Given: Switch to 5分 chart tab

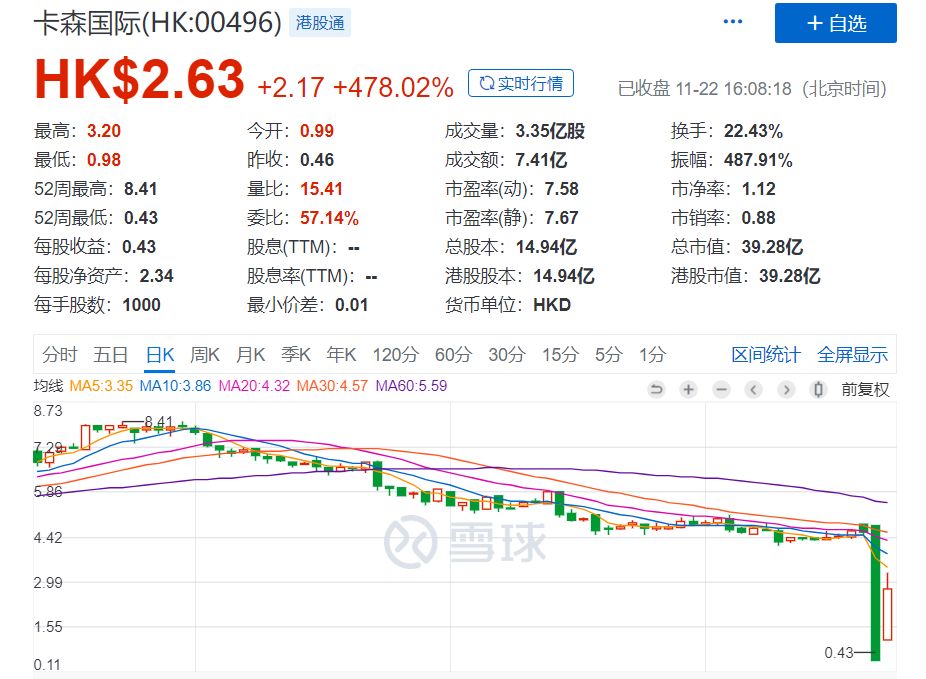Looking at the screenshot, I should pos(608,355).
